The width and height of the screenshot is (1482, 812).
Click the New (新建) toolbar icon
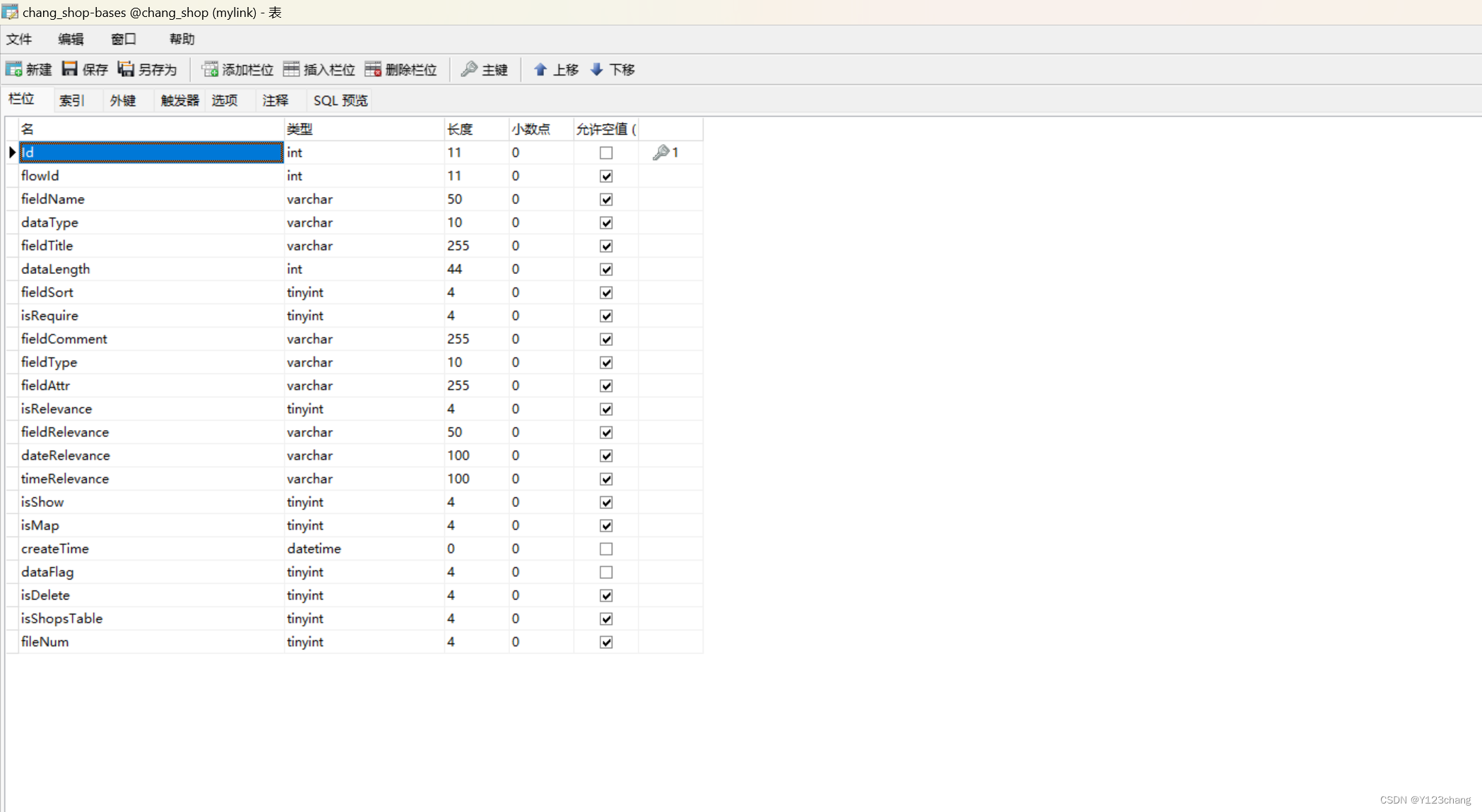[14, 69]
